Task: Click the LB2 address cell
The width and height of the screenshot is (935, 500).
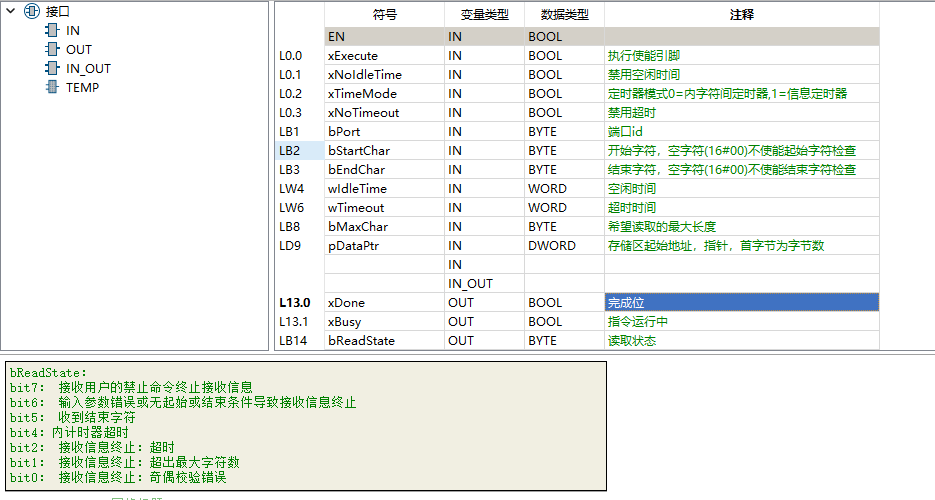Action: (300, 151)
